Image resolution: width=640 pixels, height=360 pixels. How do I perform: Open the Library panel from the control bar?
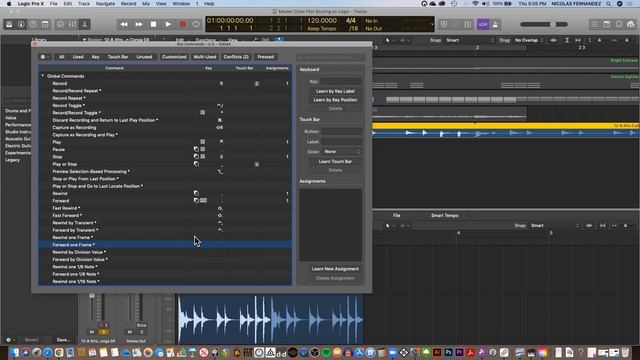(x=9, y=24)
